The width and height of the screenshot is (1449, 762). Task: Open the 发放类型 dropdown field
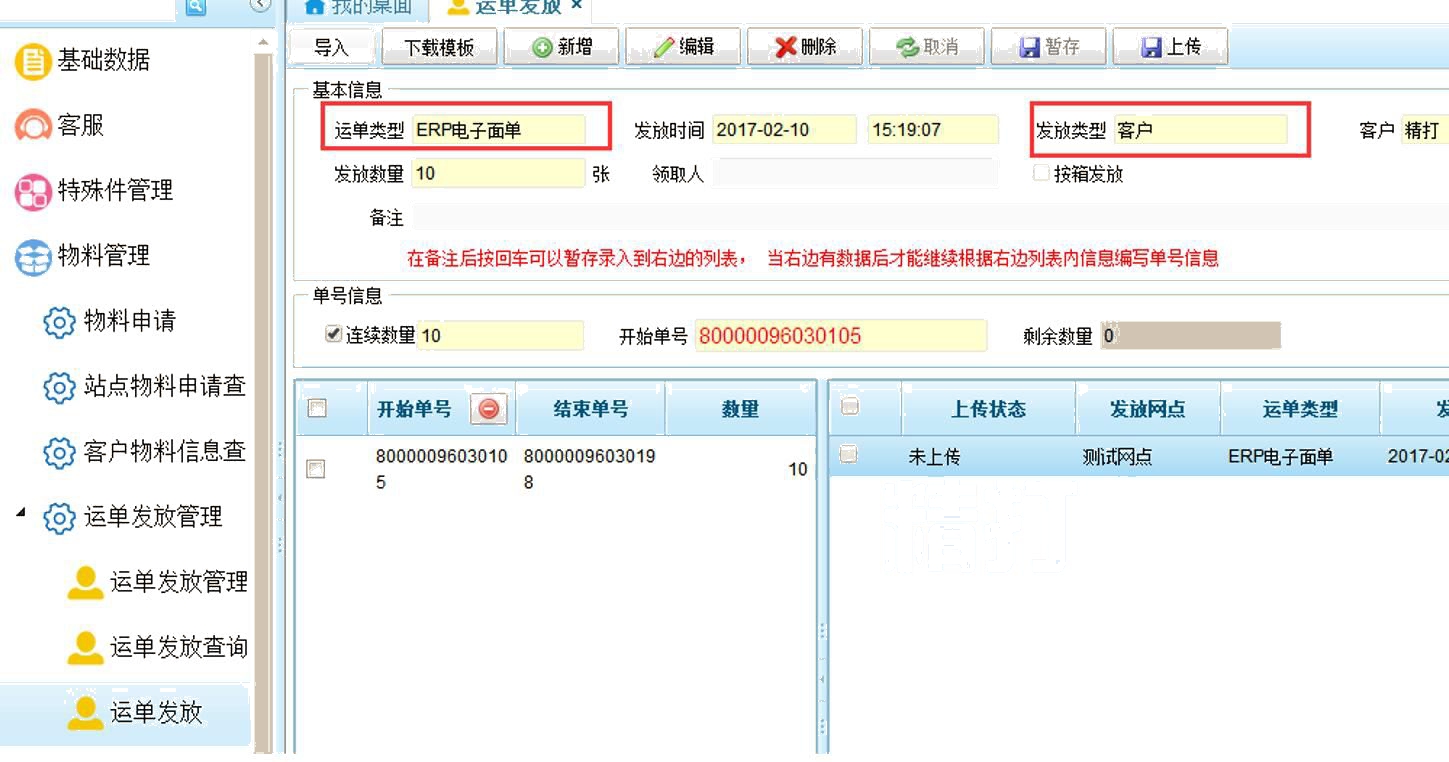(1200, 130)
